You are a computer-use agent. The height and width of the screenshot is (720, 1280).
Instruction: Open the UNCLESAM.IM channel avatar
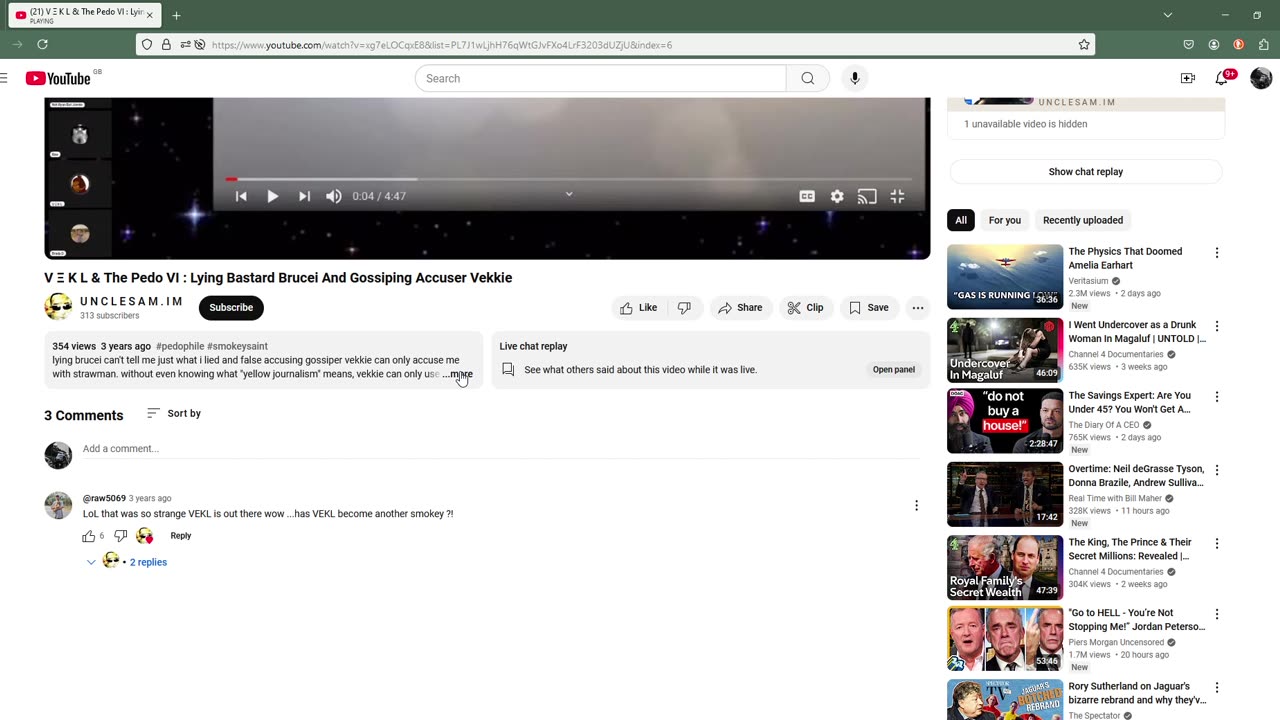point(58,307)
